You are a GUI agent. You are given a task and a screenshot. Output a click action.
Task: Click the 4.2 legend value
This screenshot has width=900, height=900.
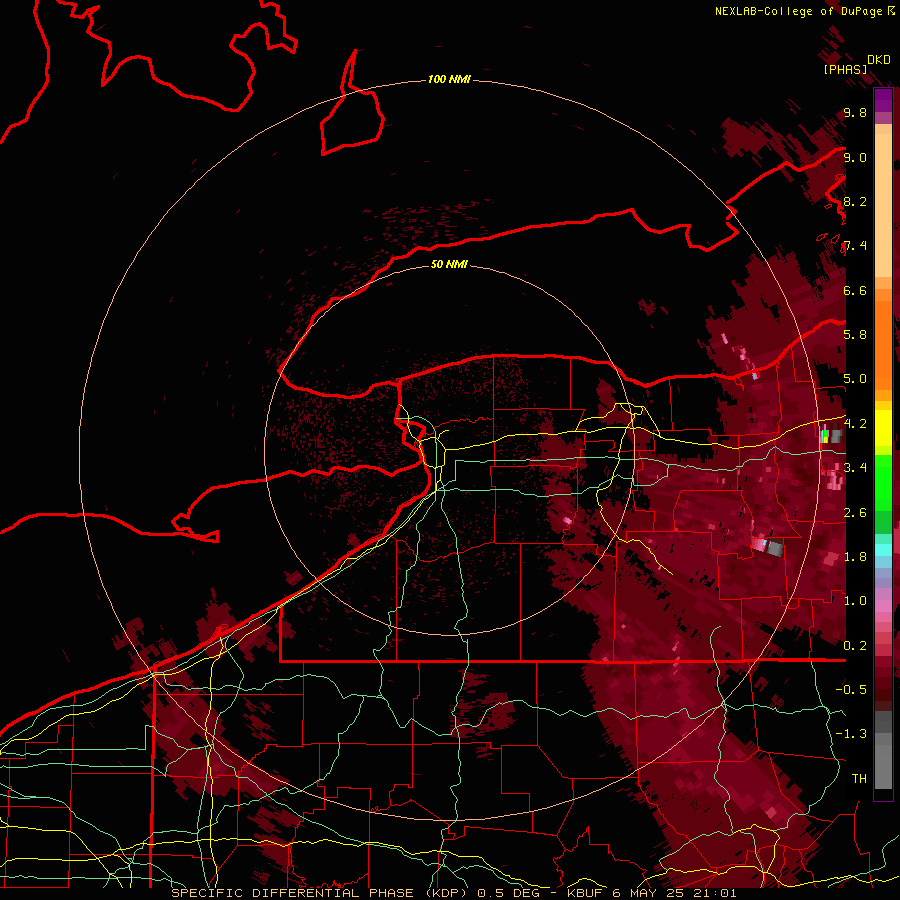click(x=855, y=424)
